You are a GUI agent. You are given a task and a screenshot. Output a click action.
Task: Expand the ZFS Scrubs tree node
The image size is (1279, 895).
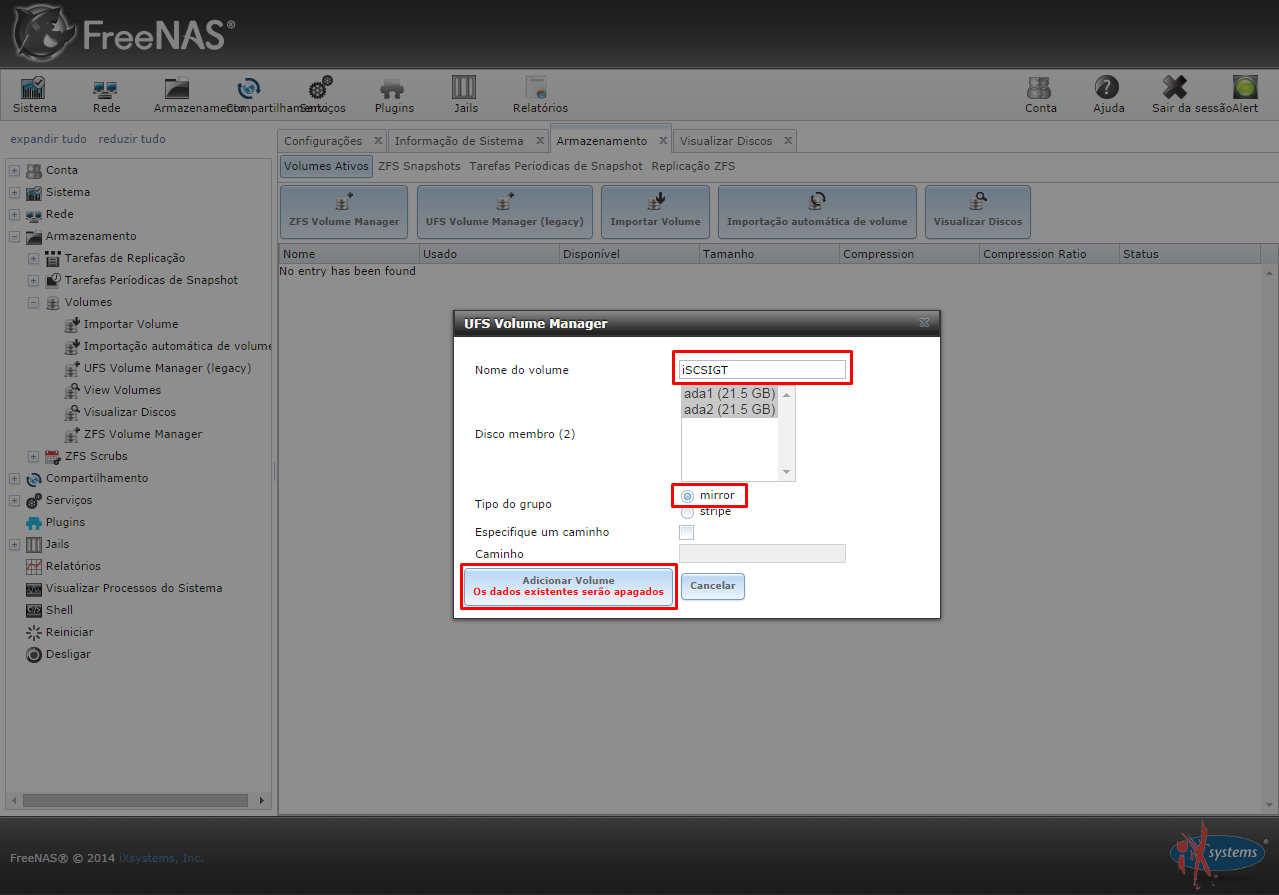pyautogui.click(x=34, y=456)
